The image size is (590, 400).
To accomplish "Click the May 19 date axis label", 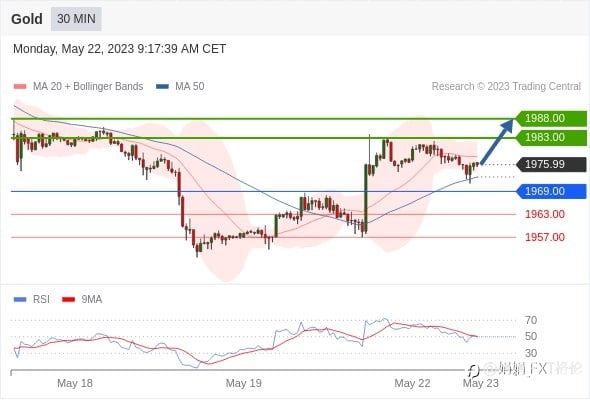I will (x=243, y=383).
